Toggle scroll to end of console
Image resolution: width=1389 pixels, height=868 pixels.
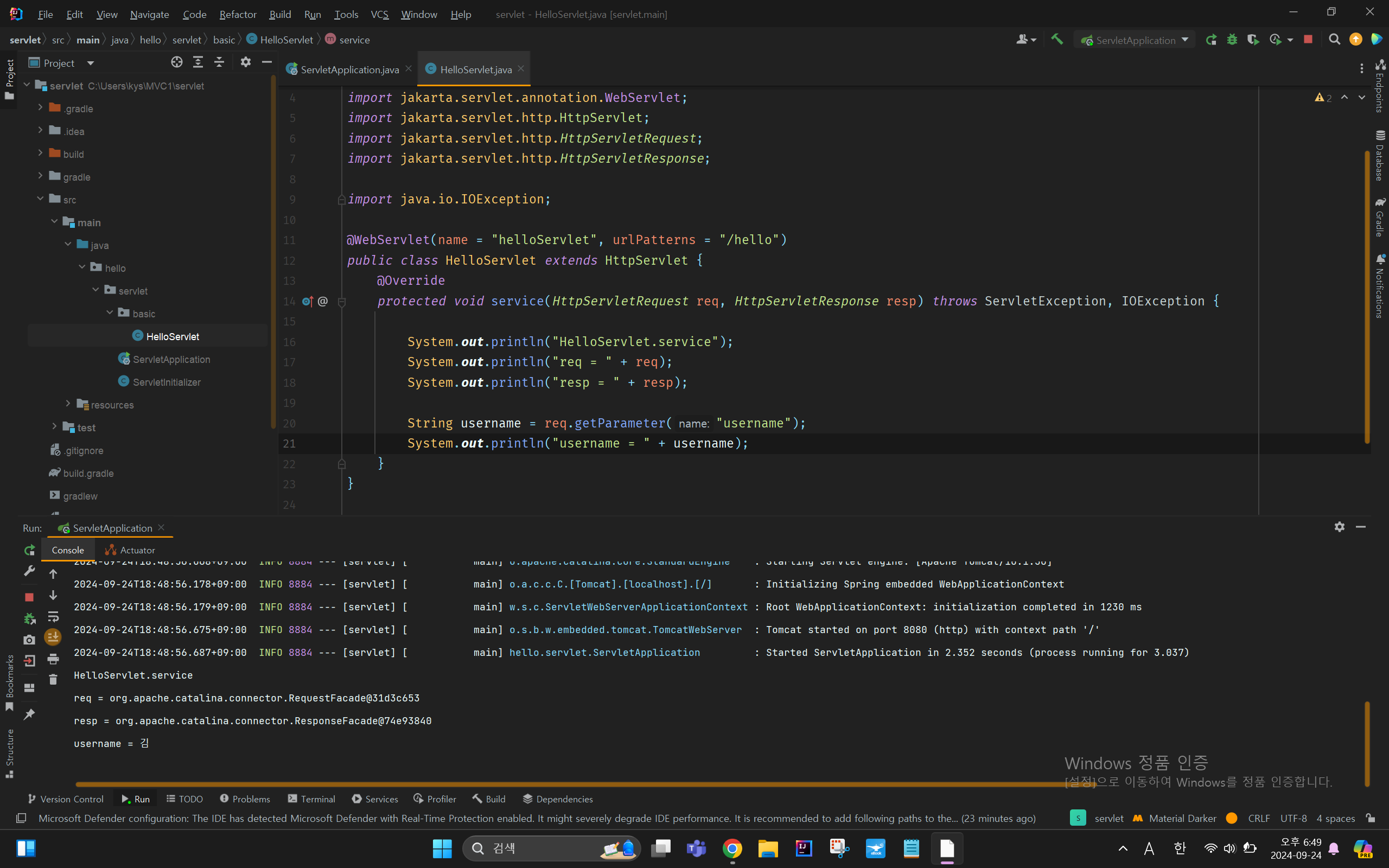coord(53,637)
